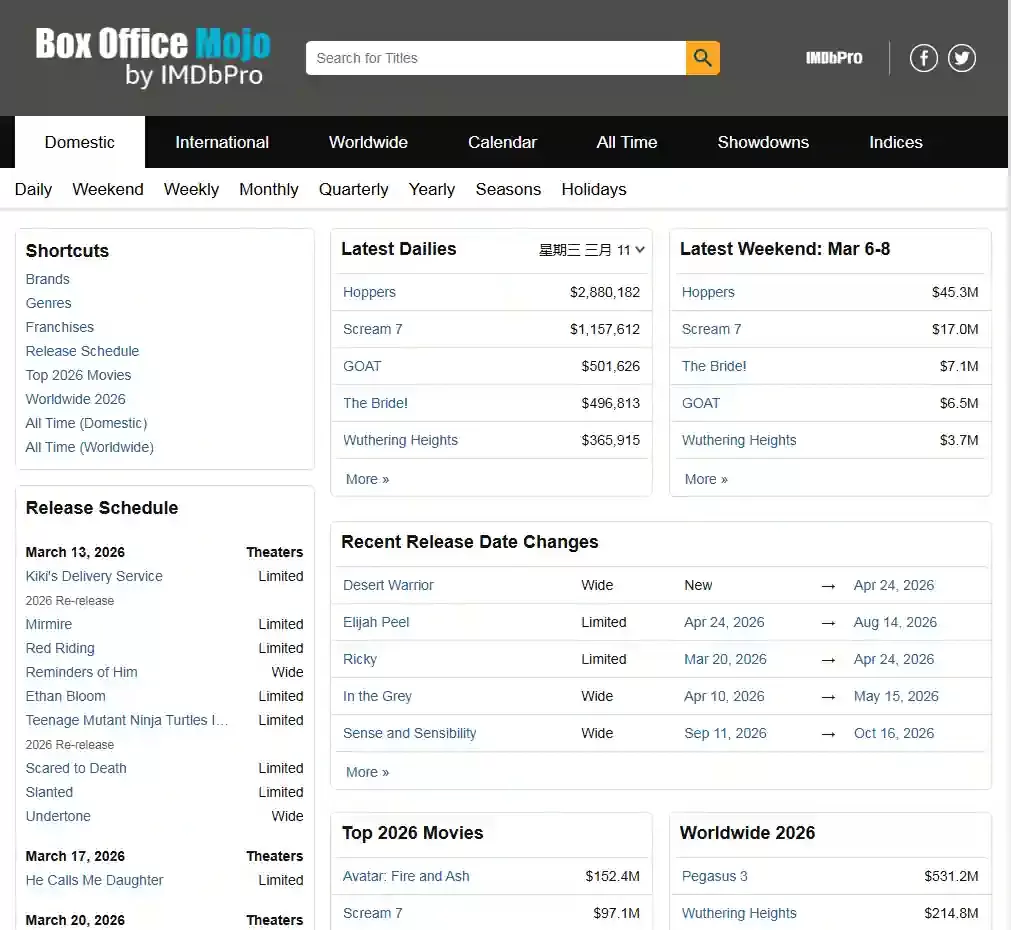Open the Facebook icon link
The width and height of the screenshot is (1011, 930).
923,58
